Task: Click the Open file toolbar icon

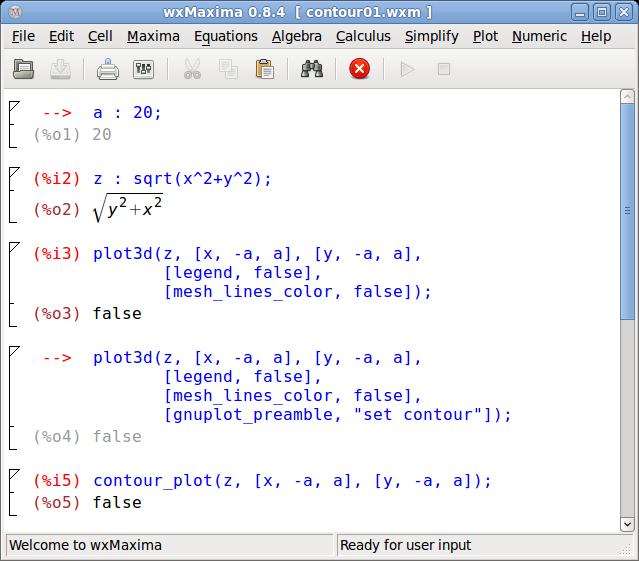Action: pyautogui.click(x=23, y=69)
